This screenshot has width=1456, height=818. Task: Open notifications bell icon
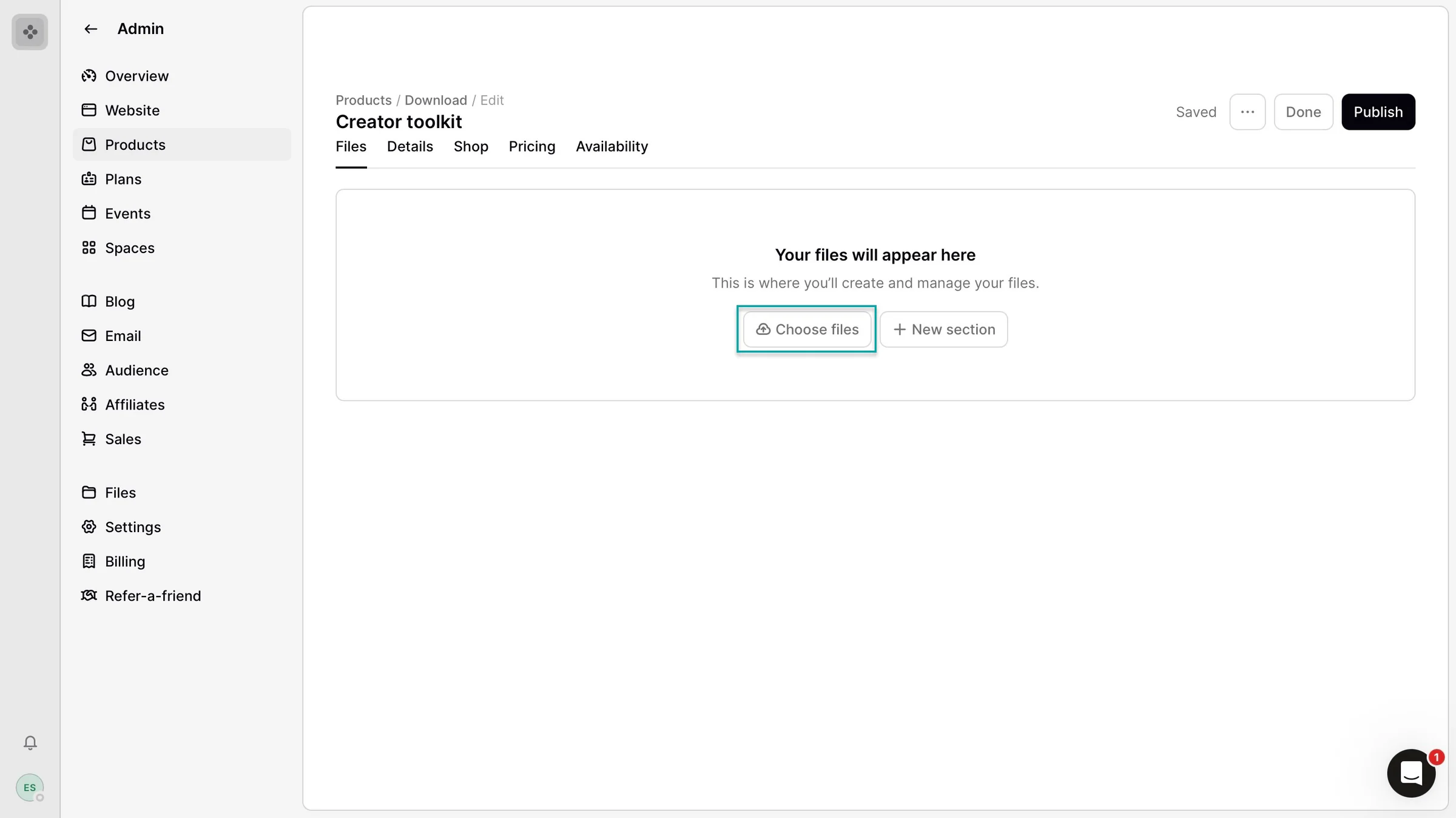[x=30, y=743]
